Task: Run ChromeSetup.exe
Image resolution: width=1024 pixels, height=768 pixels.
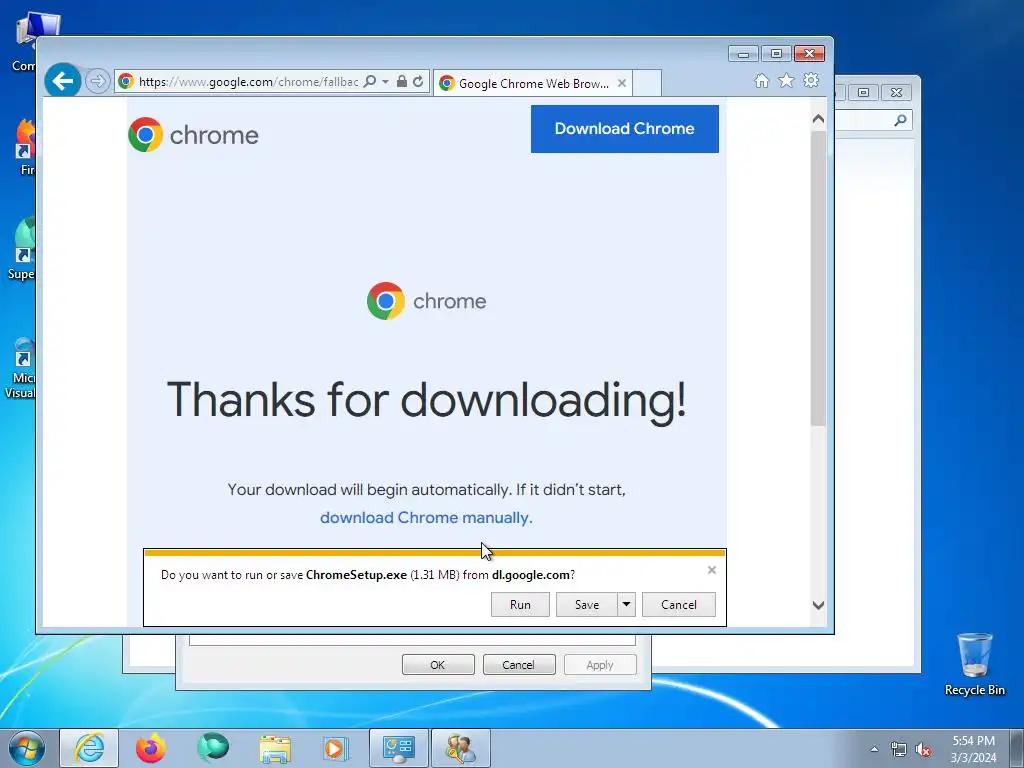Action: [520, 605]
